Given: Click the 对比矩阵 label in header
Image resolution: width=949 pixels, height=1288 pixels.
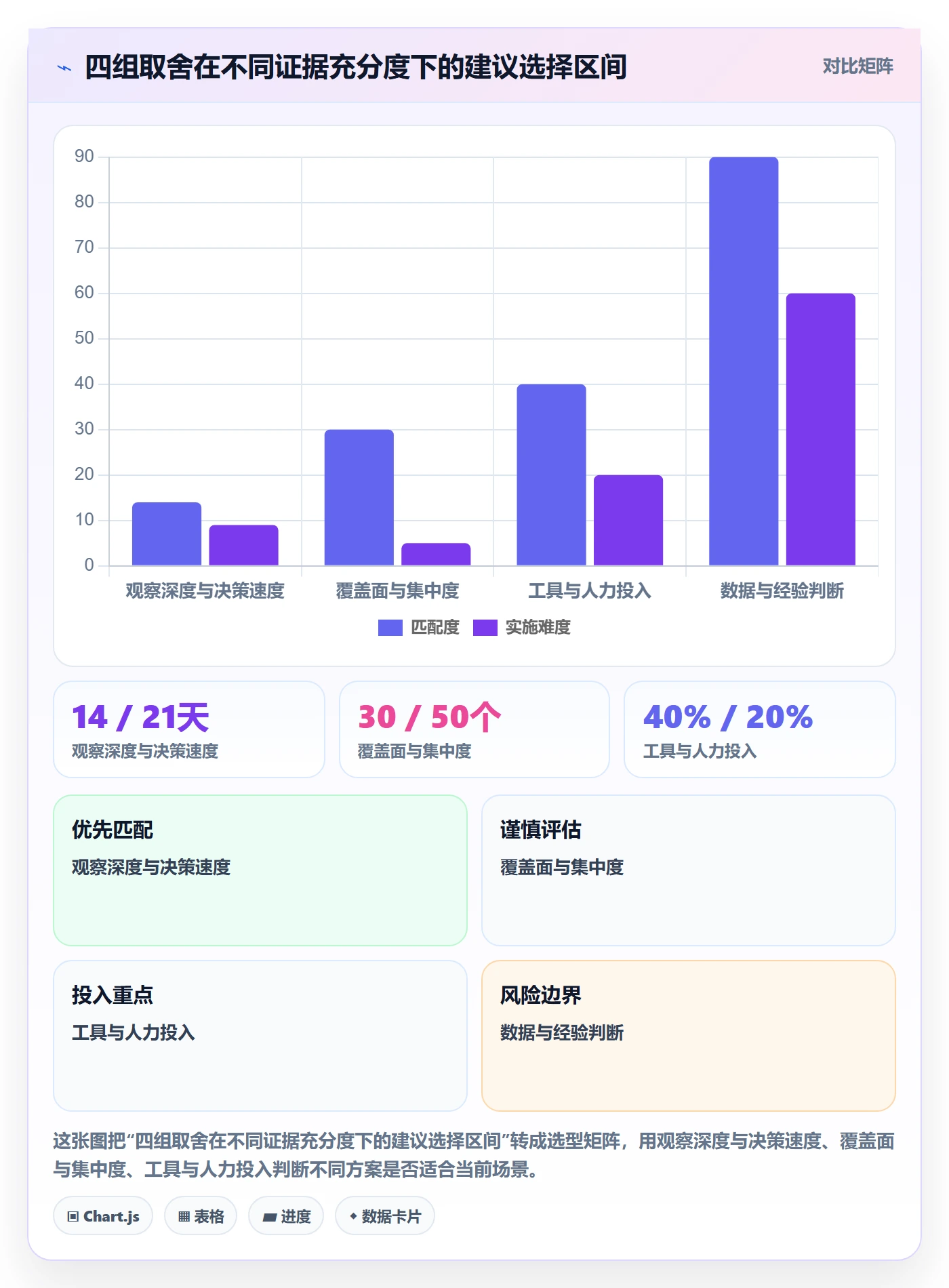Looking at the screenshot, I should point(857,66).
